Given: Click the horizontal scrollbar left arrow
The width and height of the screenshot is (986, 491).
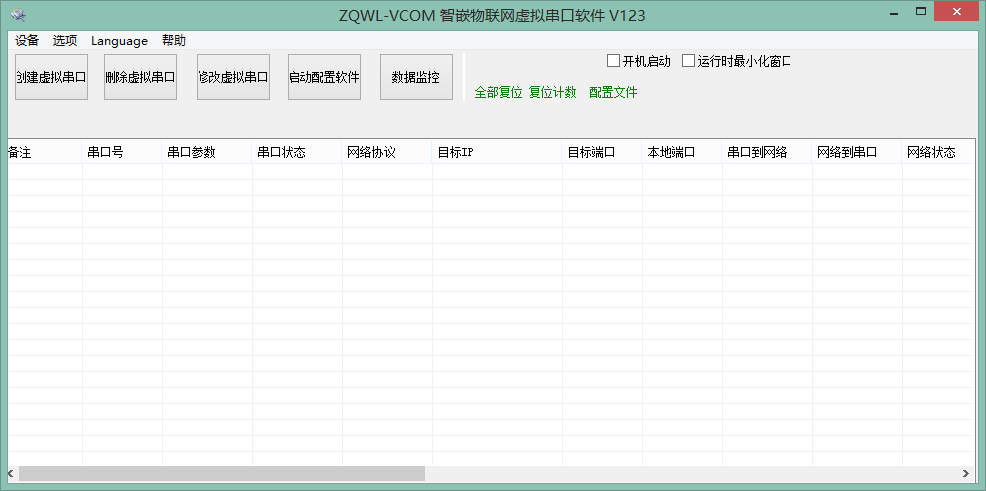Looking at the screenshot, I should tap(11, 473).
